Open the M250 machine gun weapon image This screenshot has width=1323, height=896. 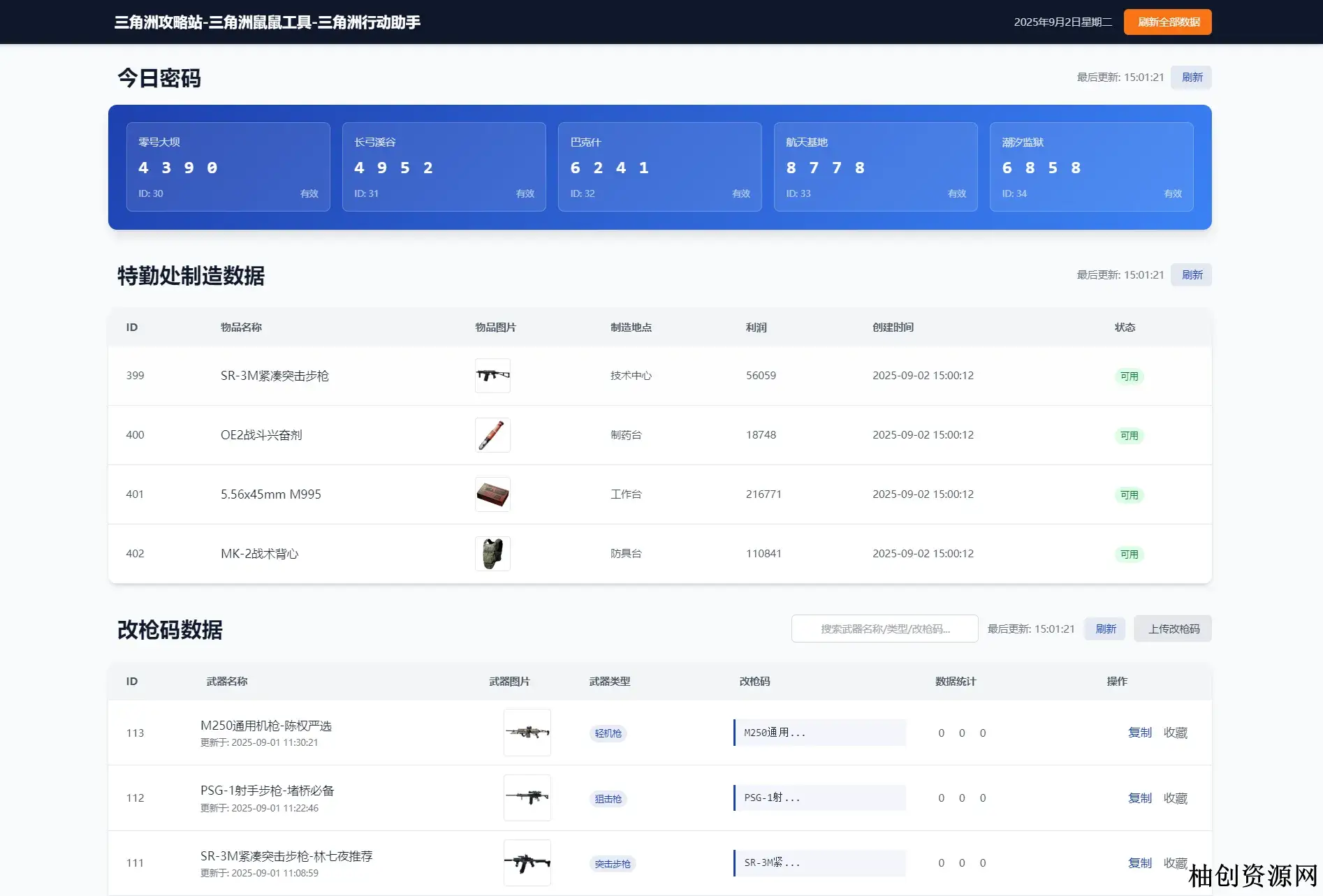(x=527, y=733)
